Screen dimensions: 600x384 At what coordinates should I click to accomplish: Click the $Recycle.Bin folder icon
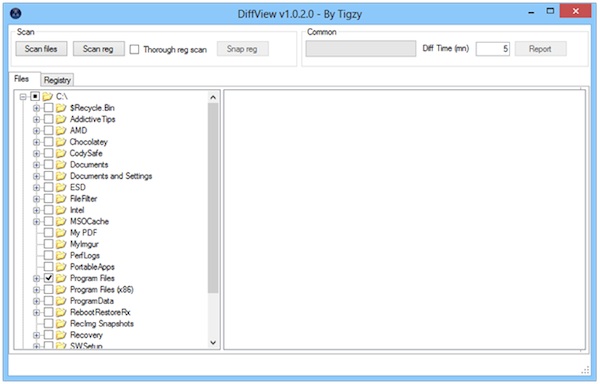click(61, 108)
